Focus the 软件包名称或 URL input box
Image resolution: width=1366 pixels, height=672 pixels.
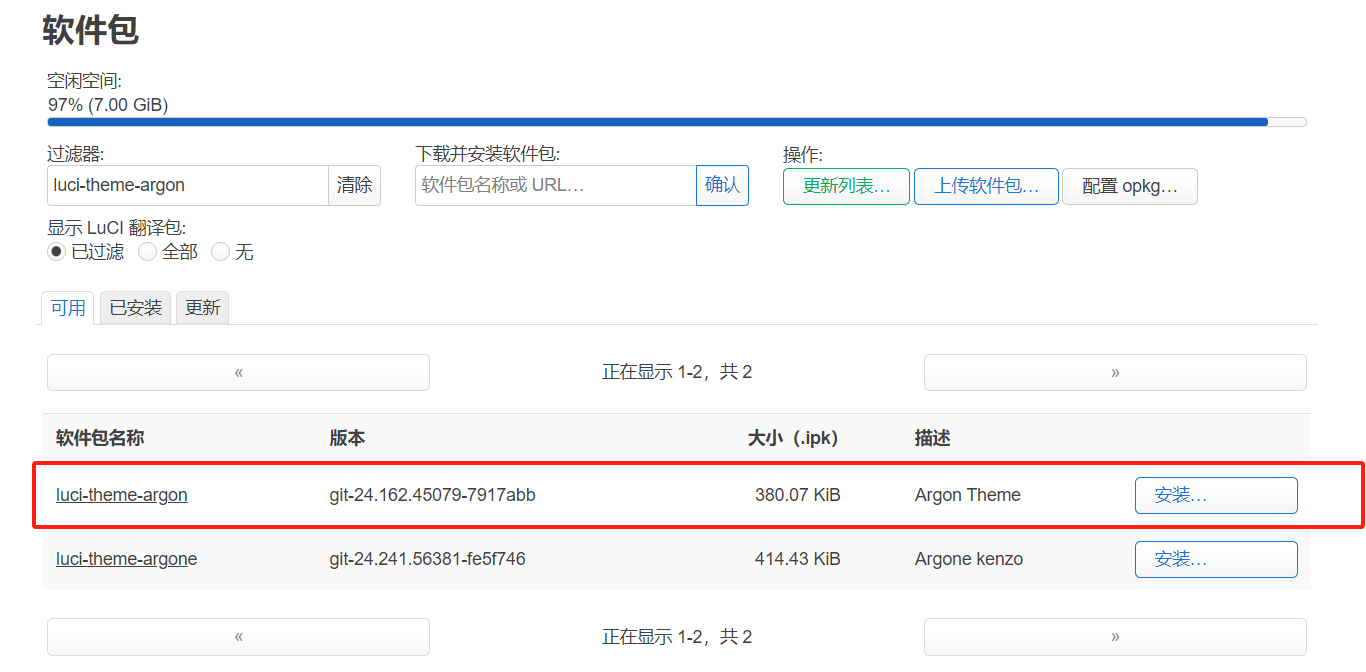[x=555, y=185]
